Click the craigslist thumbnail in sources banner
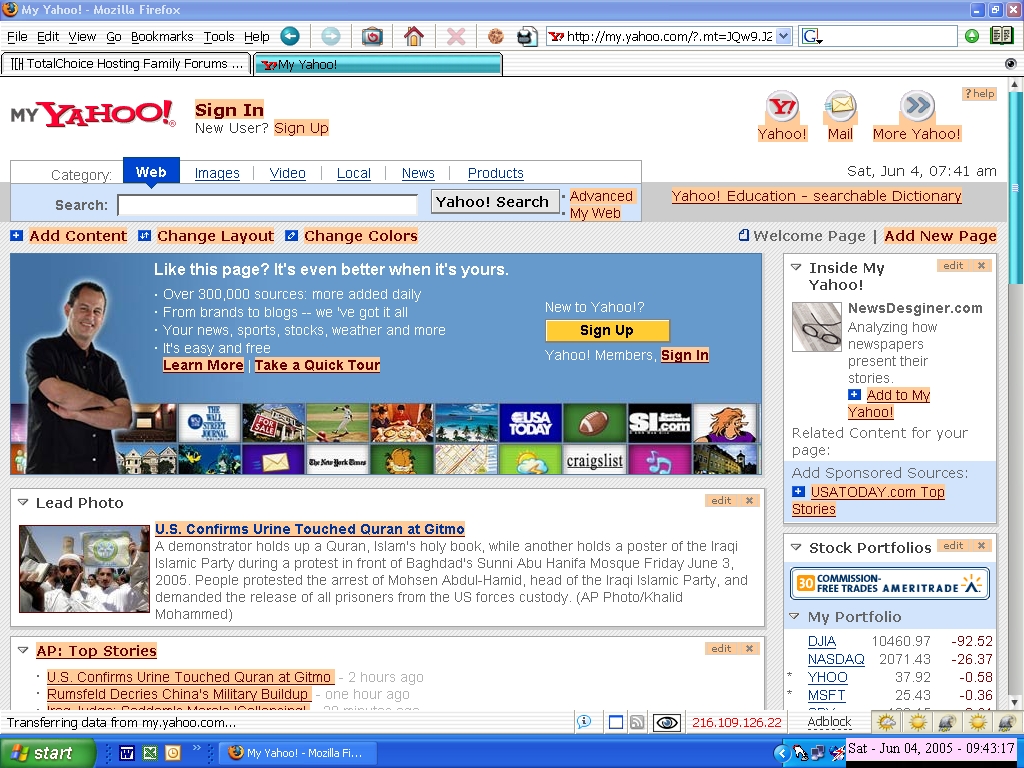Image resolution: width=1024 pixels, height=768 pixels. point(594,460)
